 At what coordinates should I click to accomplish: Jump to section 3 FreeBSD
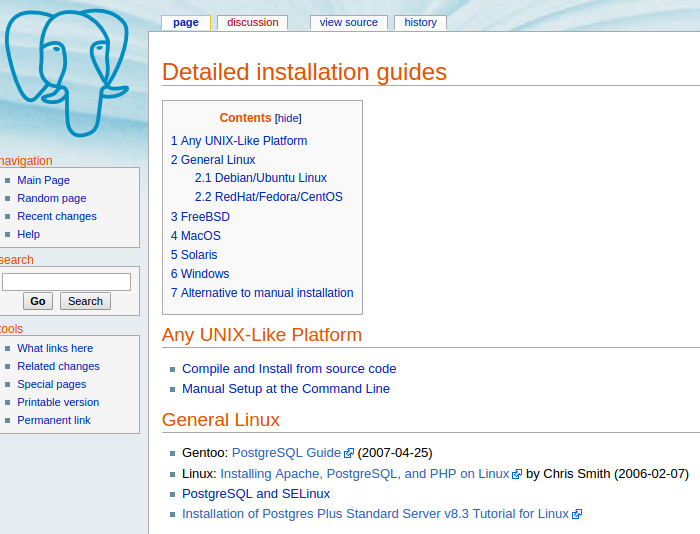200,217
